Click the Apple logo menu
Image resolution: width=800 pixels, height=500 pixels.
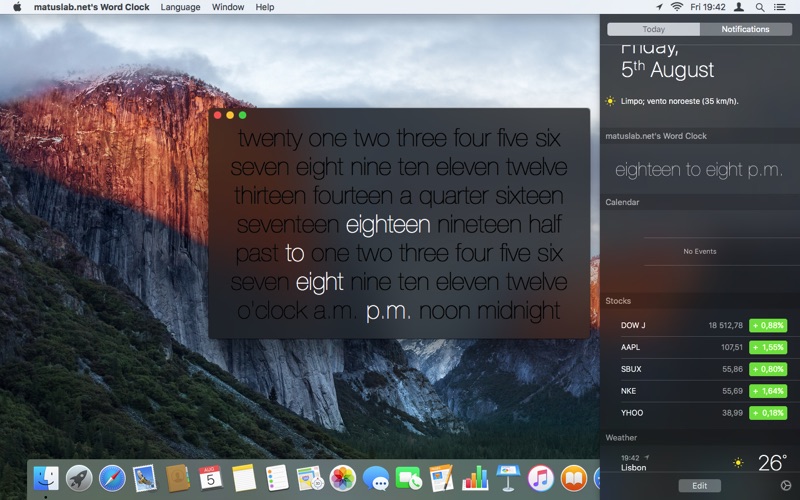pyautogui.click(x=17, y=7)
